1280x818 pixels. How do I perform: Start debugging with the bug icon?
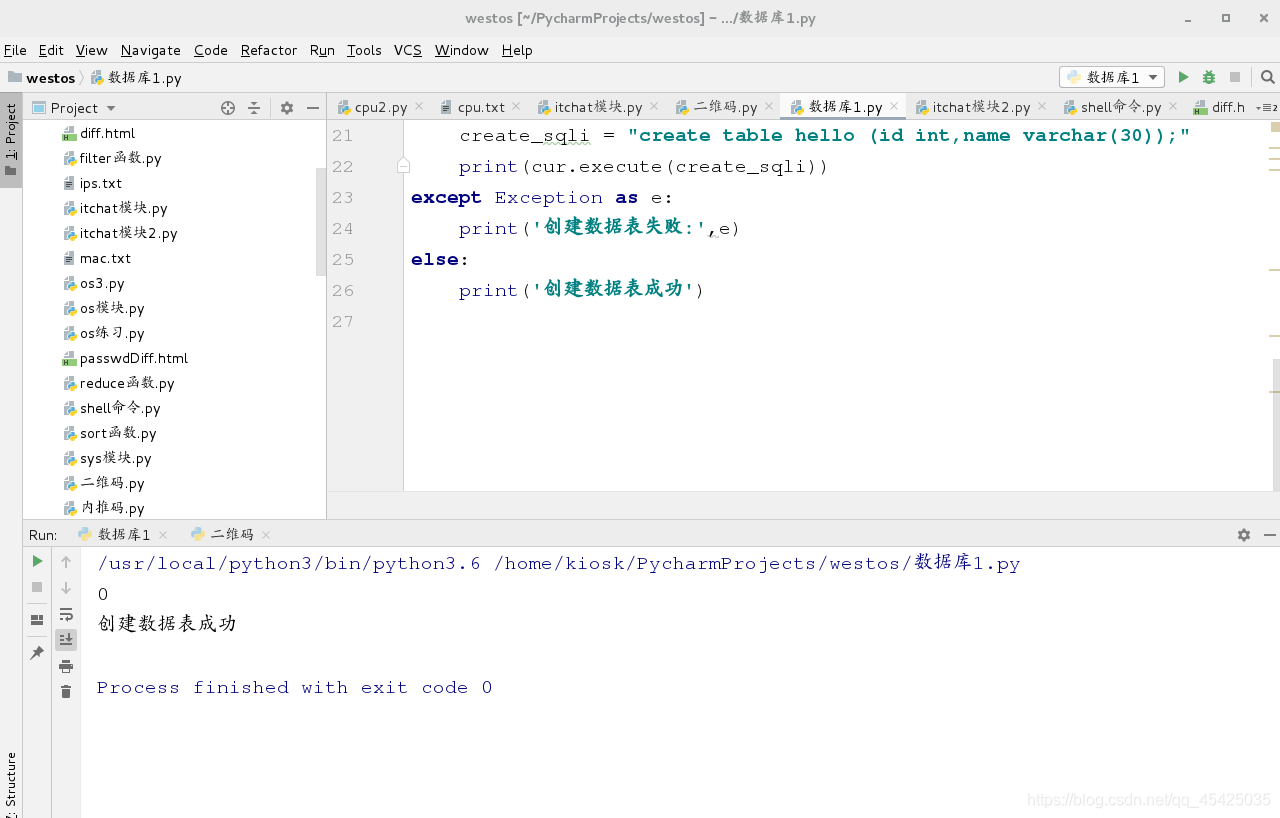(1209, 77)
